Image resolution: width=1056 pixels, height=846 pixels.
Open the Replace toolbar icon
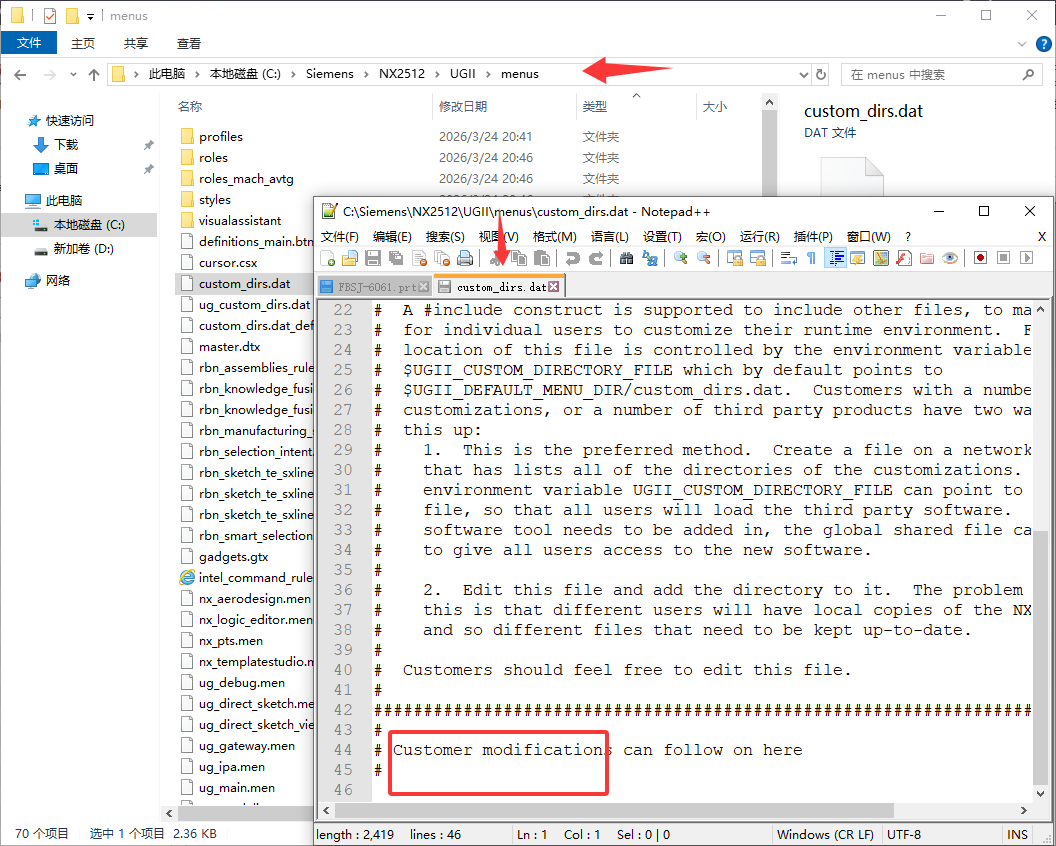click(650, 258)
